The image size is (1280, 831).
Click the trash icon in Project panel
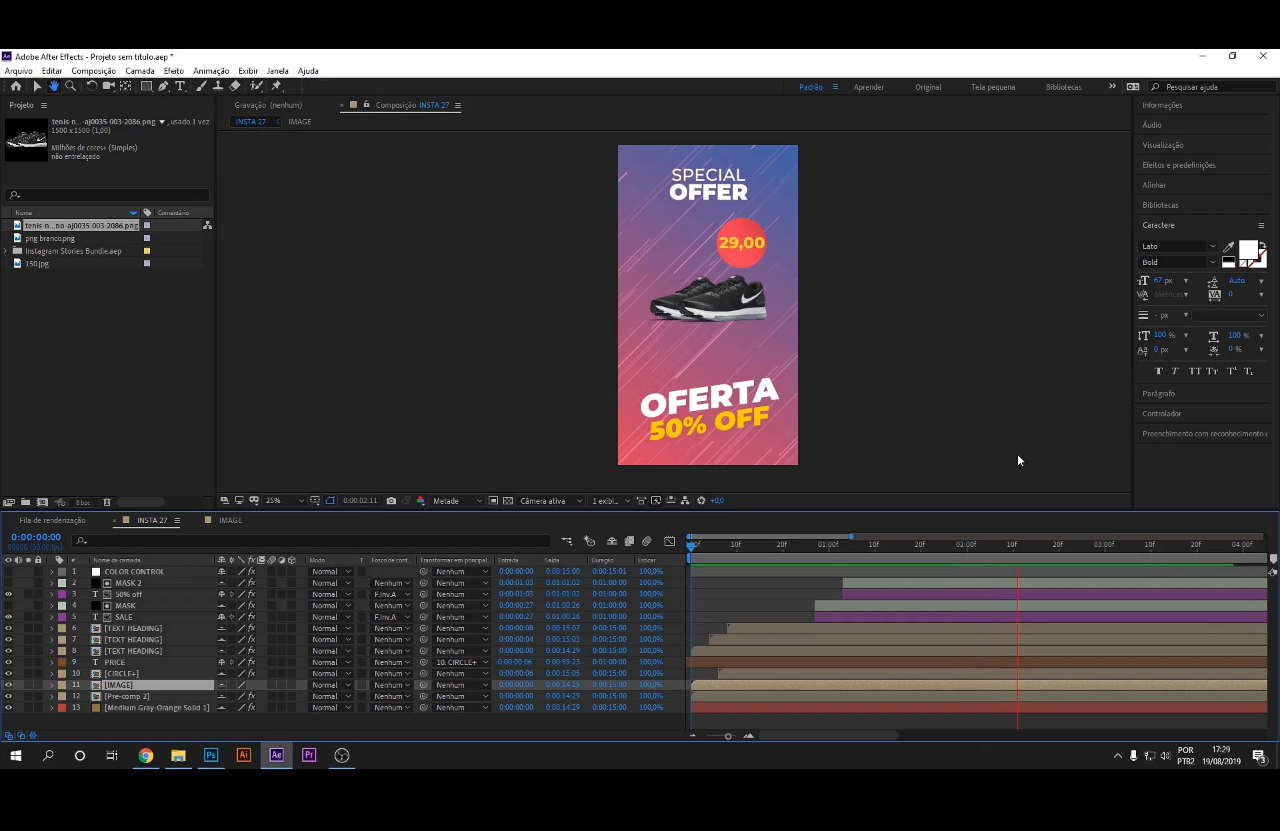[107, 502]
